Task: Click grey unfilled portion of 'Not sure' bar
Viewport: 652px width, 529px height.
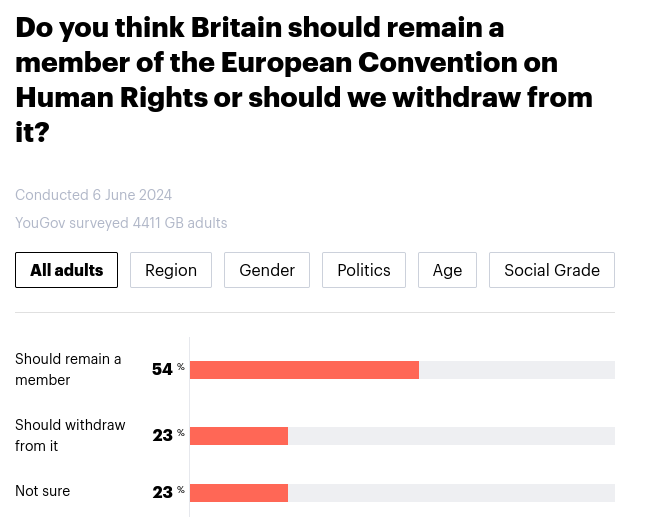Action: pyautogui.click(x=450, y=492)
